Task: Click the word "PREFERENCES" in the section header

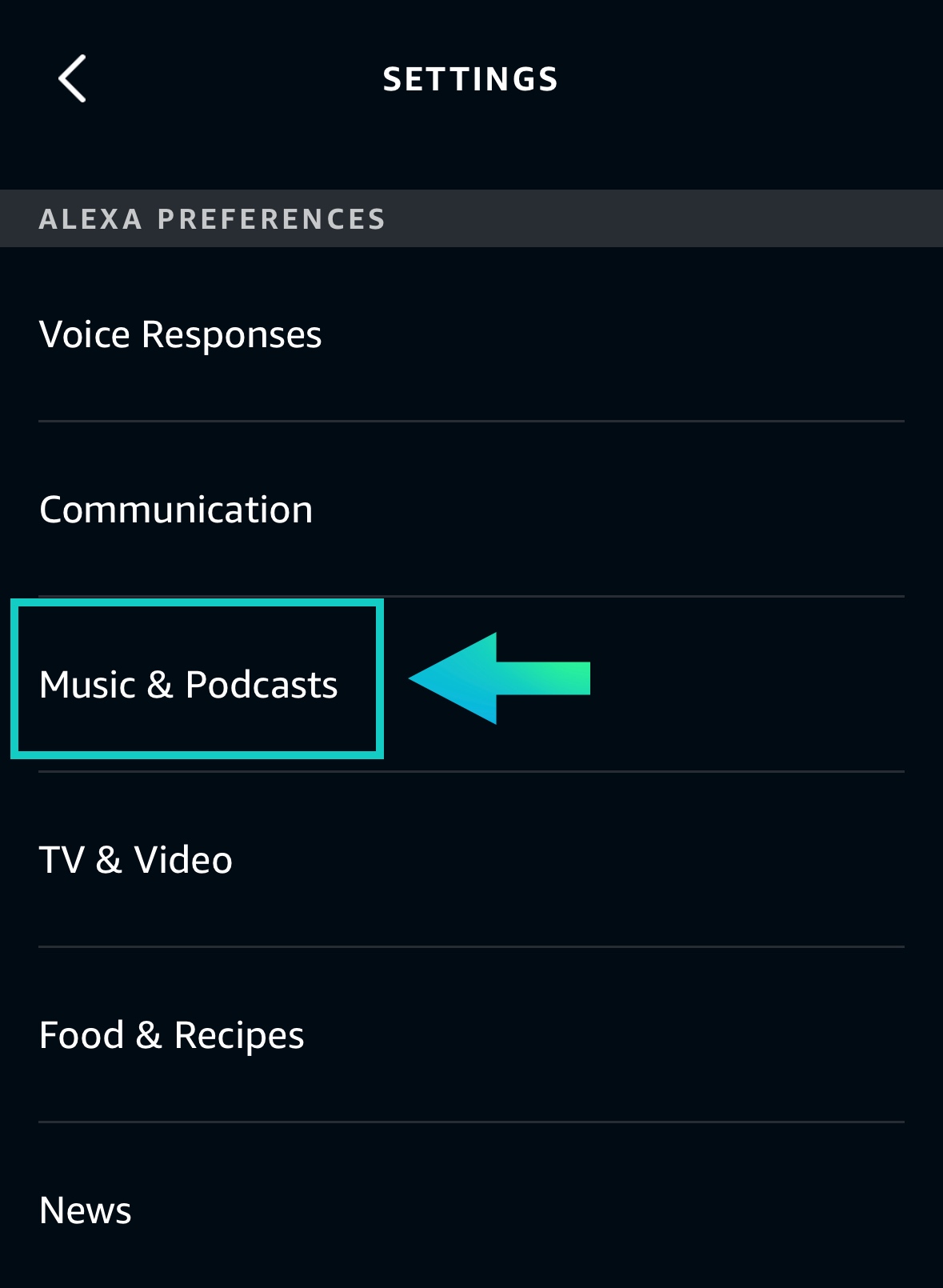Action: click(x=272, y=219)
